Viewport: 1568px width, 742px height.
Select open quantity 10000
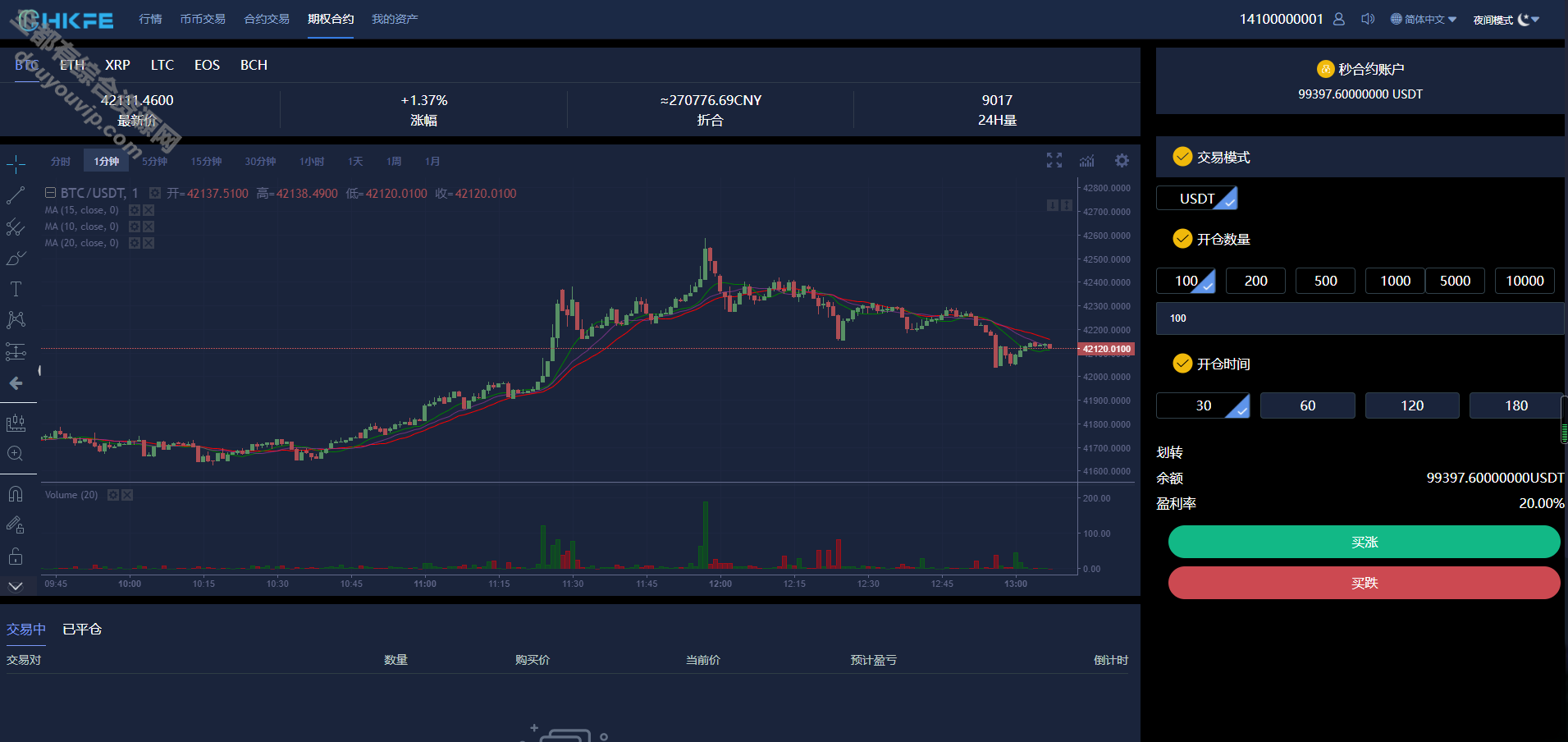coord(1525,281)
